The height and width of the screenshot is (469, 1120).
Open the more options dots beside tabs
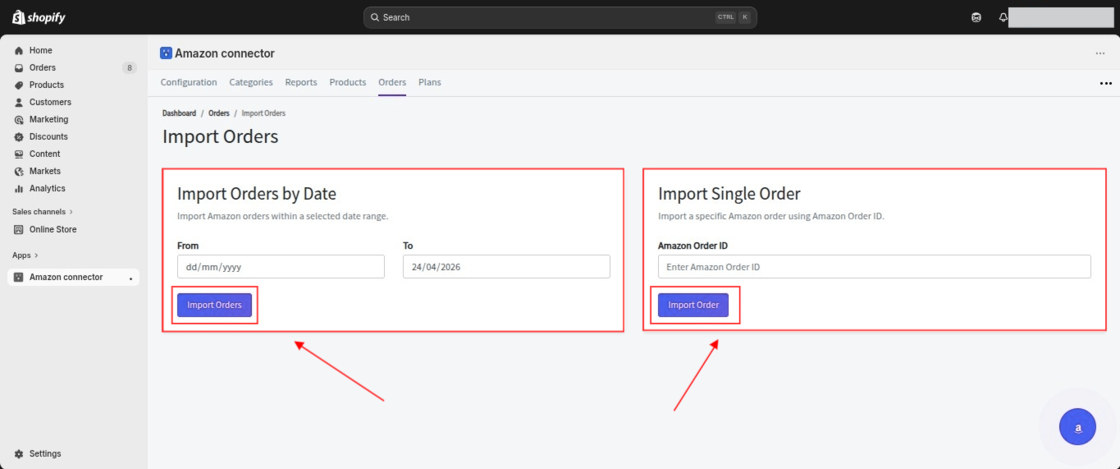1106,84
